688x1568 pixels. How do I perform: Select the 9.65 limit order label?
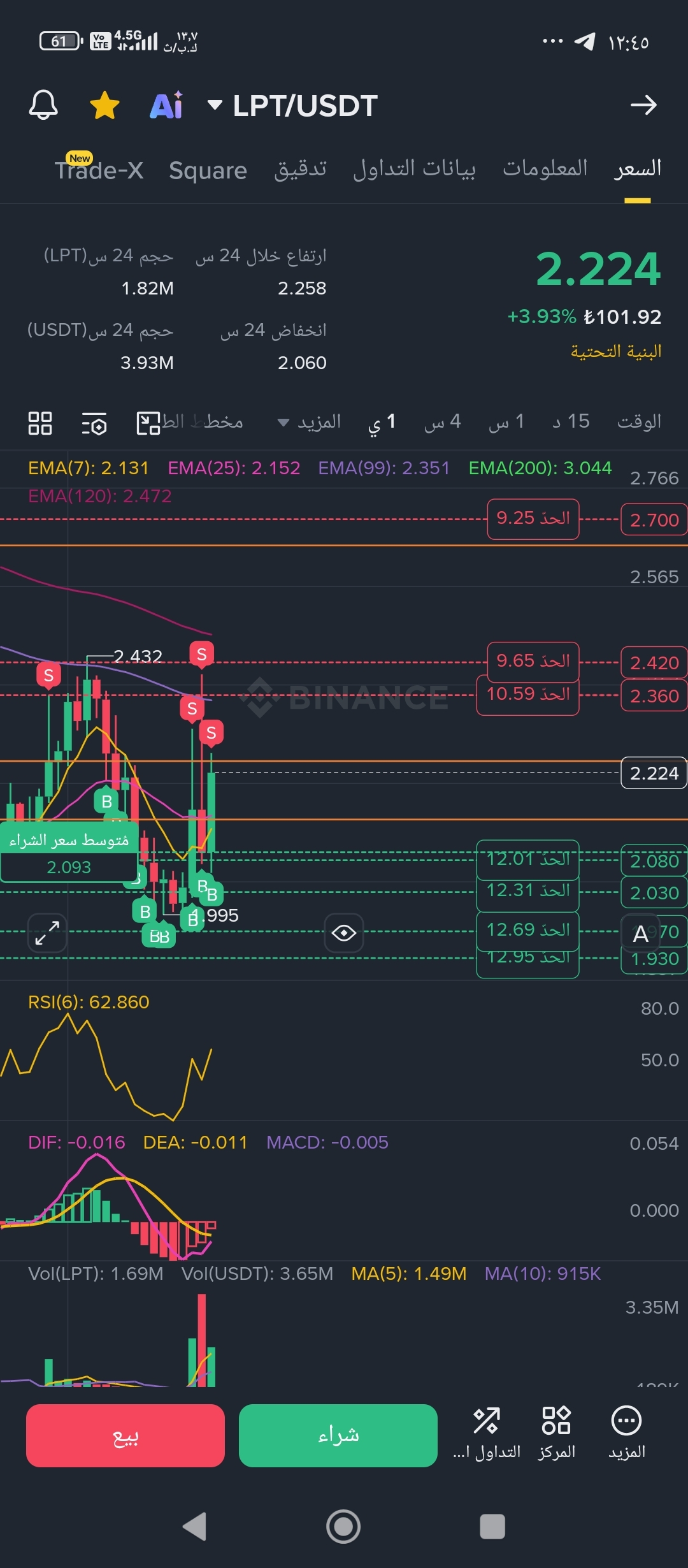(533, 661)
